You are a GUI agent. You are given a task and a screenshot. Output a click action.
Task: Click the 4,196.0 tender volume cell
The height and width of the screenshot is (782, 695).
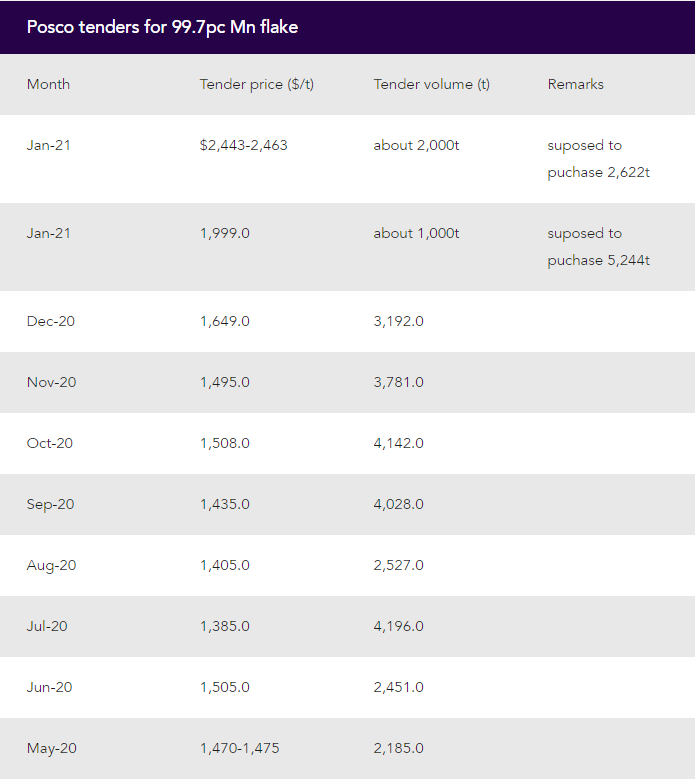pos(399,626)
